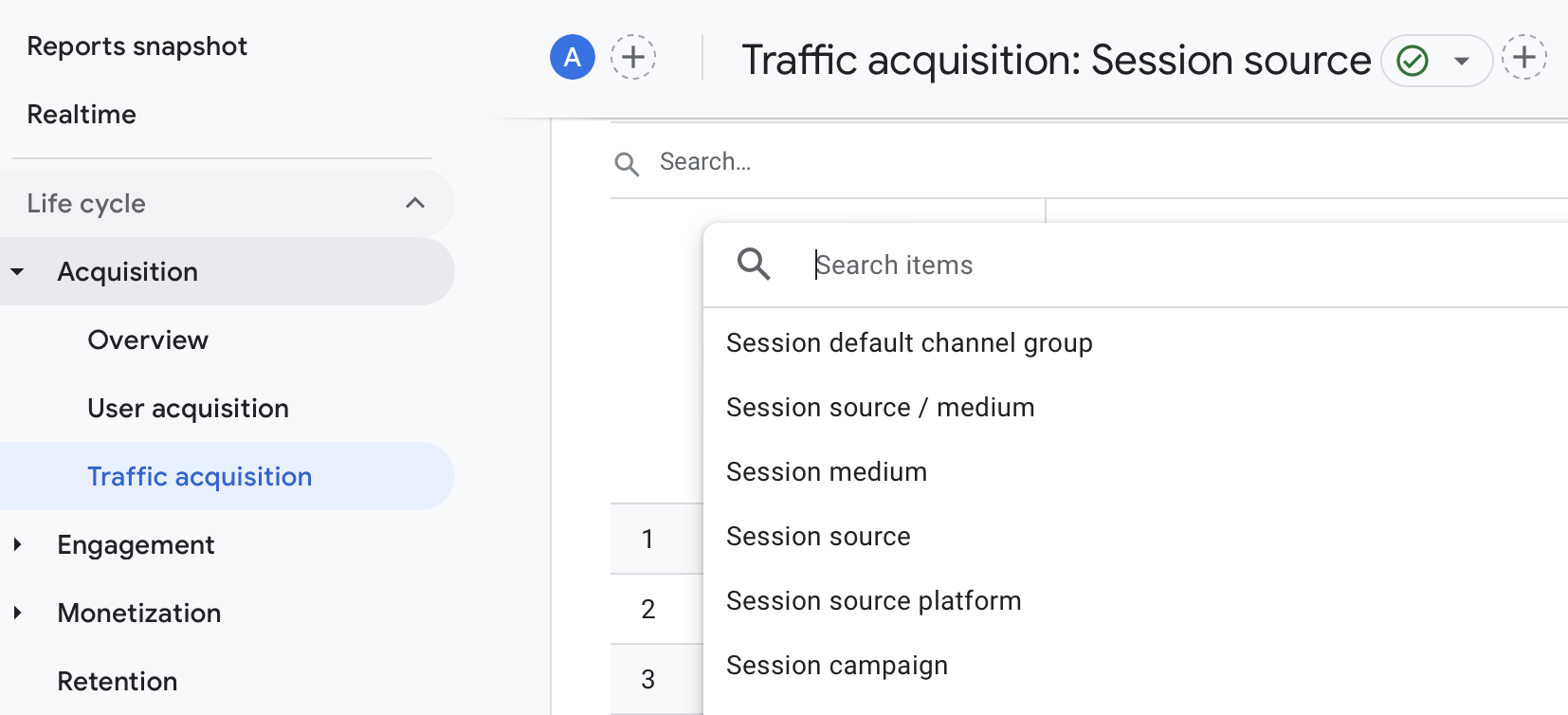Add filter using plus icon after report title
Viewport: 1568px width, 715px height.
[x=1524, y=57]
